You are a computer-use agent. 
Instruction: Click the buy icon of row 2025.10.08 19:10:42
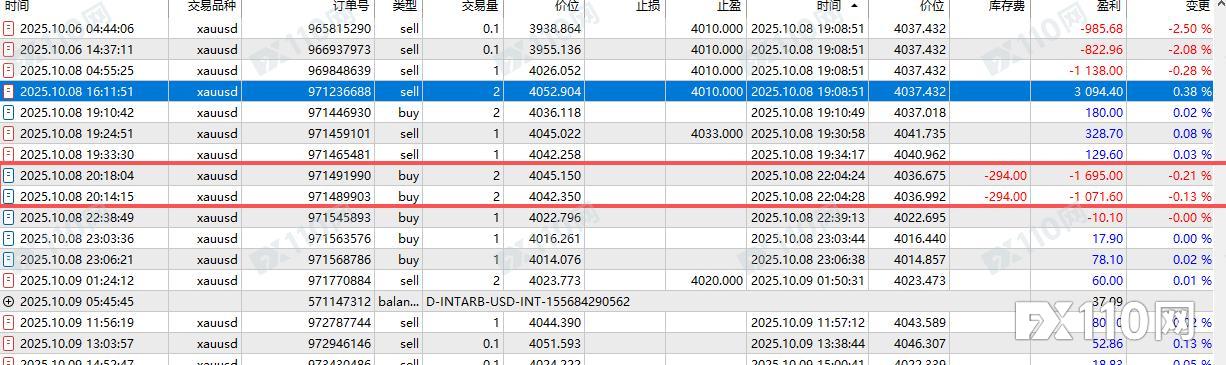[9, 112]
